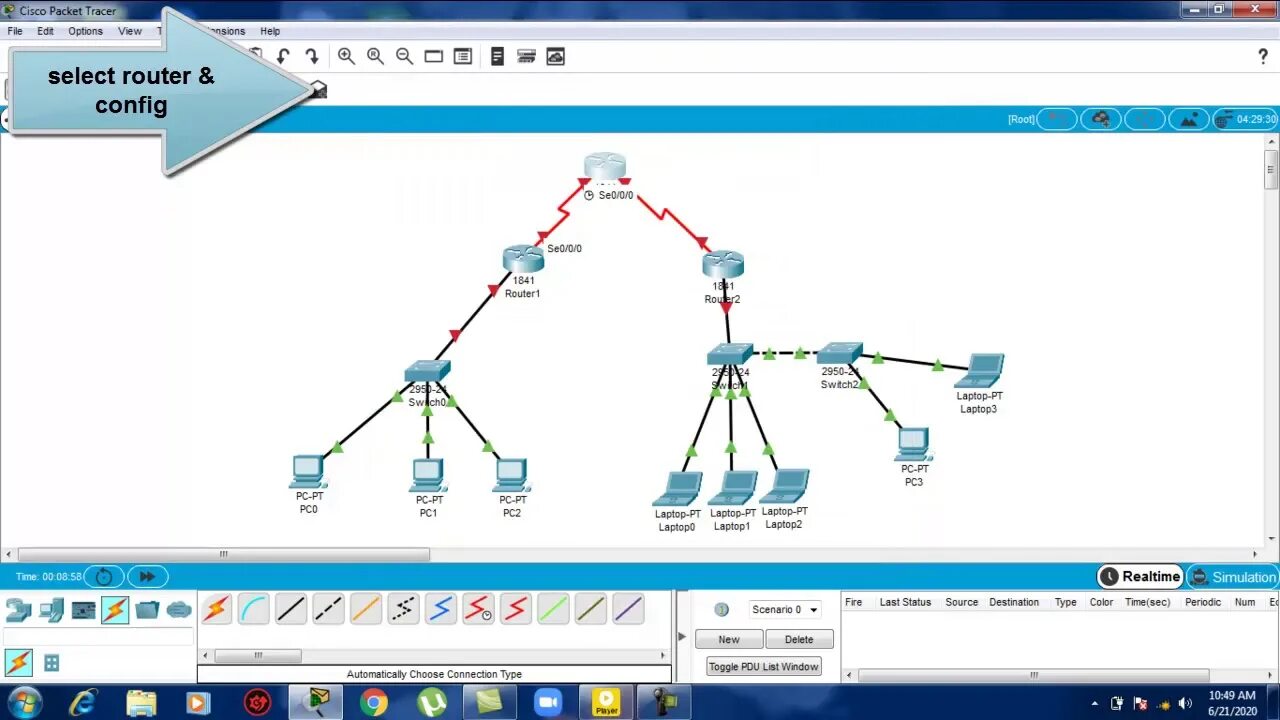Open the drawing palette rectangle icon
This screenshot has width=1280, height=720.
pos(433,56)
